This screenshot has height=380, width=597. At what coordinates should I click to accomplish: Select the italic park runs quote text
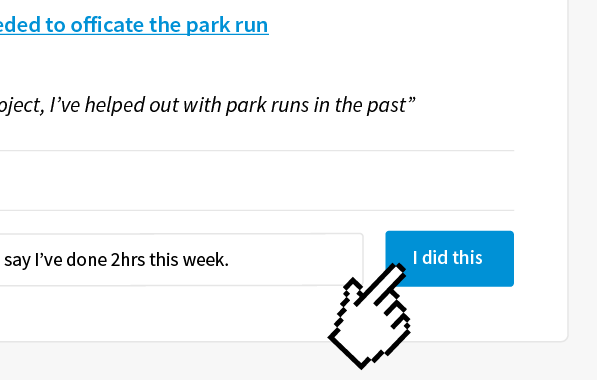pos(208,105)
